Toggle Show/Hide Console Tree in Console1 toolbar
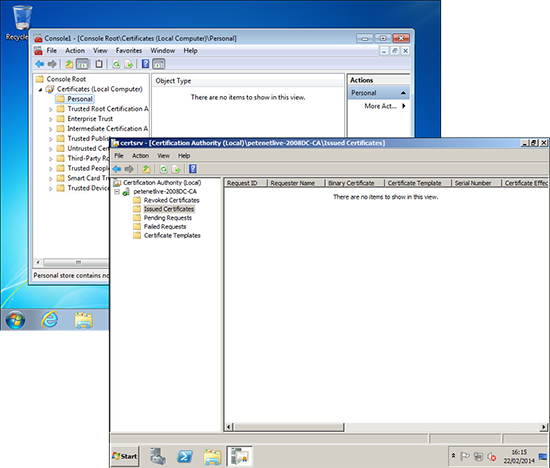 click(82, 64)
